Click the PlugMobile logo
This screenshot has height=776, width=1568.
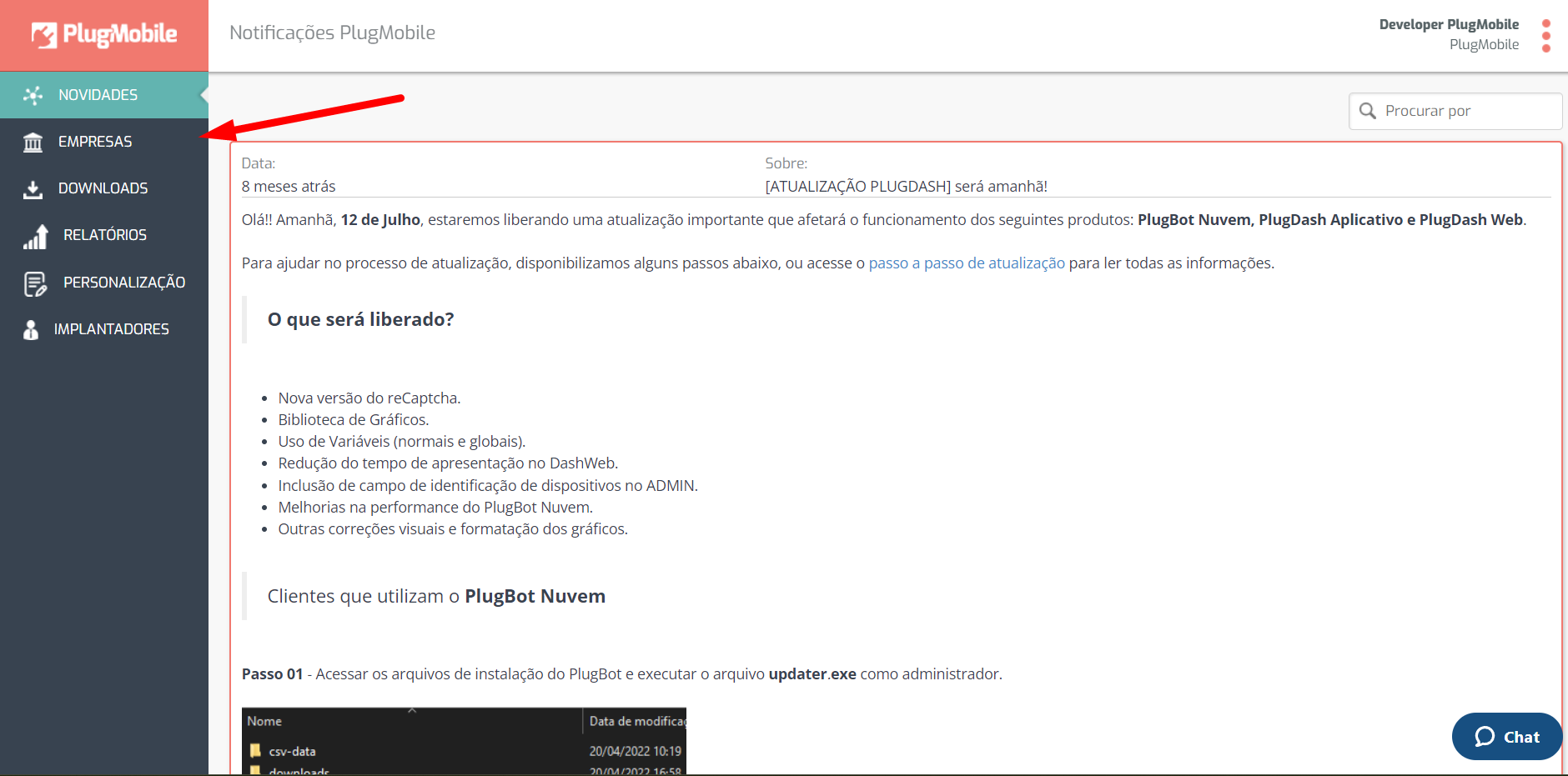(x=104, y=34)
